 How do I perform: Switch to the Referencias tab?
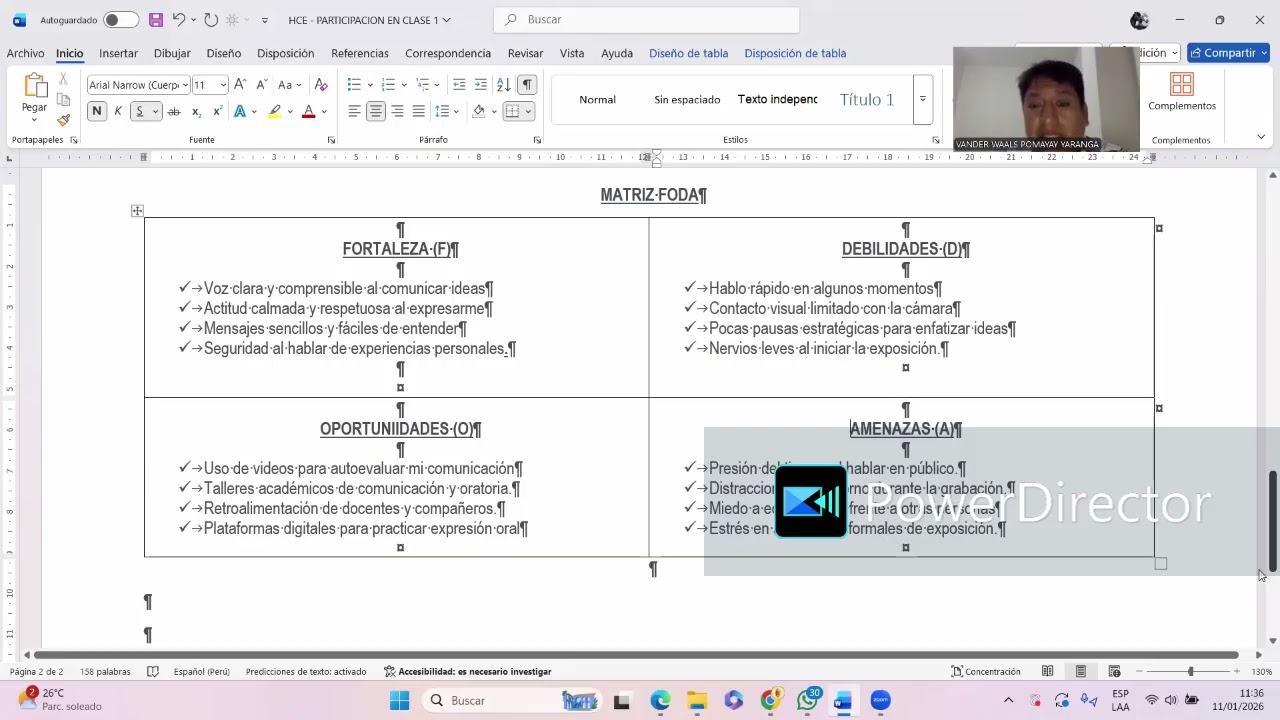(360, 53)
